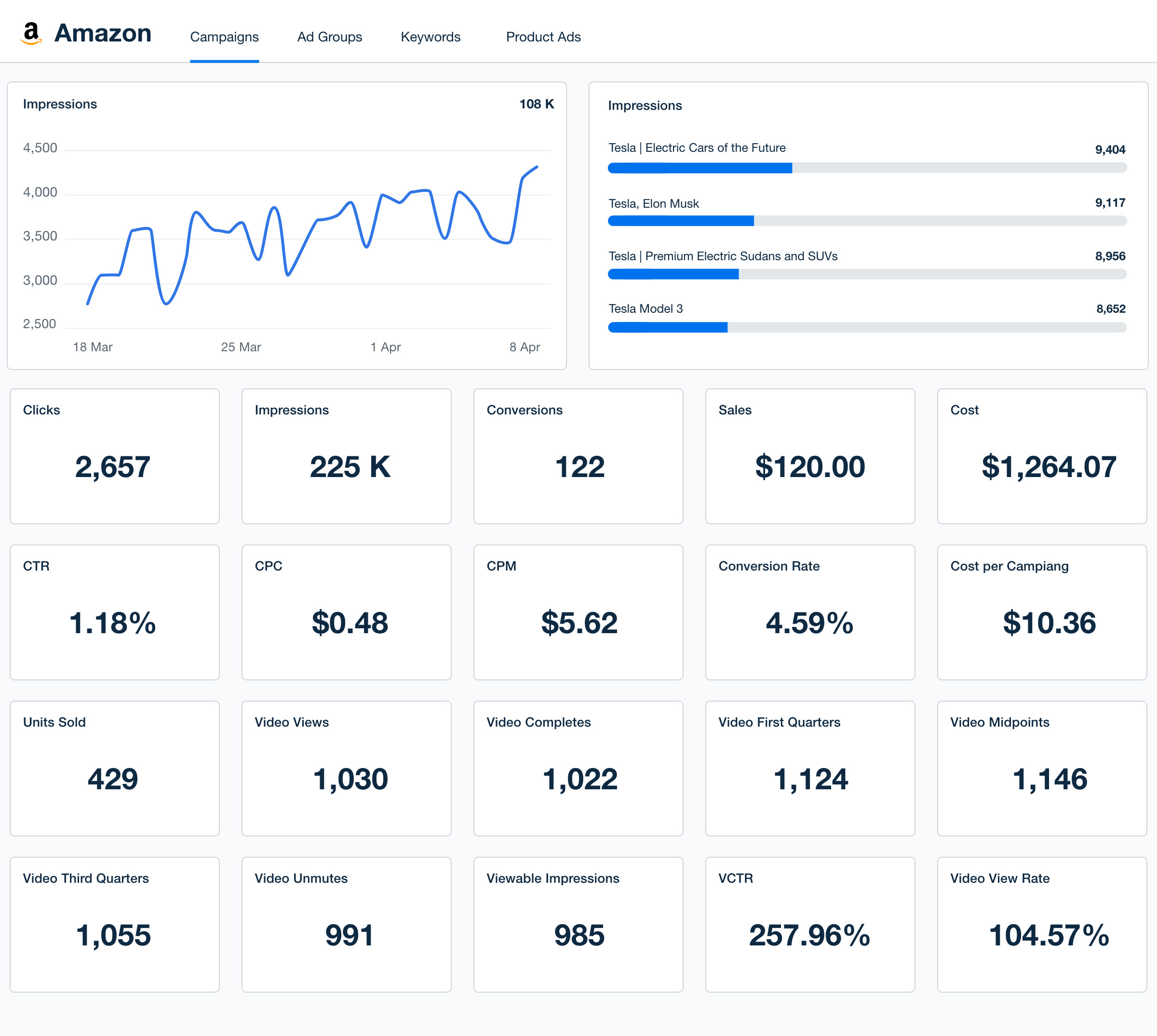Click the 8,652 impressions count

[1111, 309]
